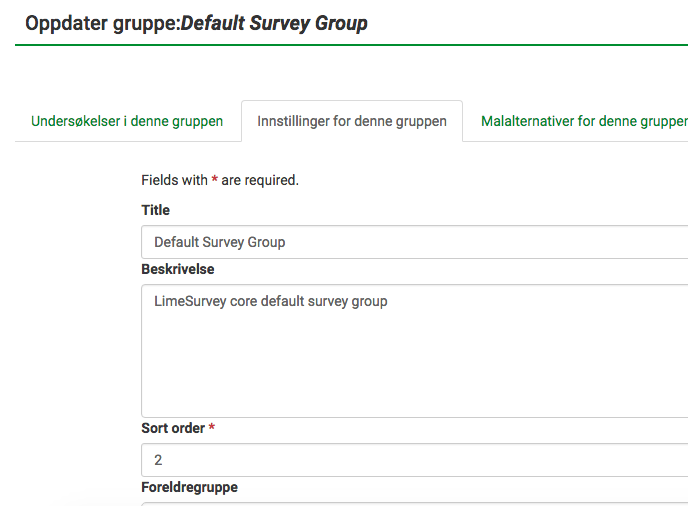Click the "LimeSurvey core default survey group" text

[270, 300]
